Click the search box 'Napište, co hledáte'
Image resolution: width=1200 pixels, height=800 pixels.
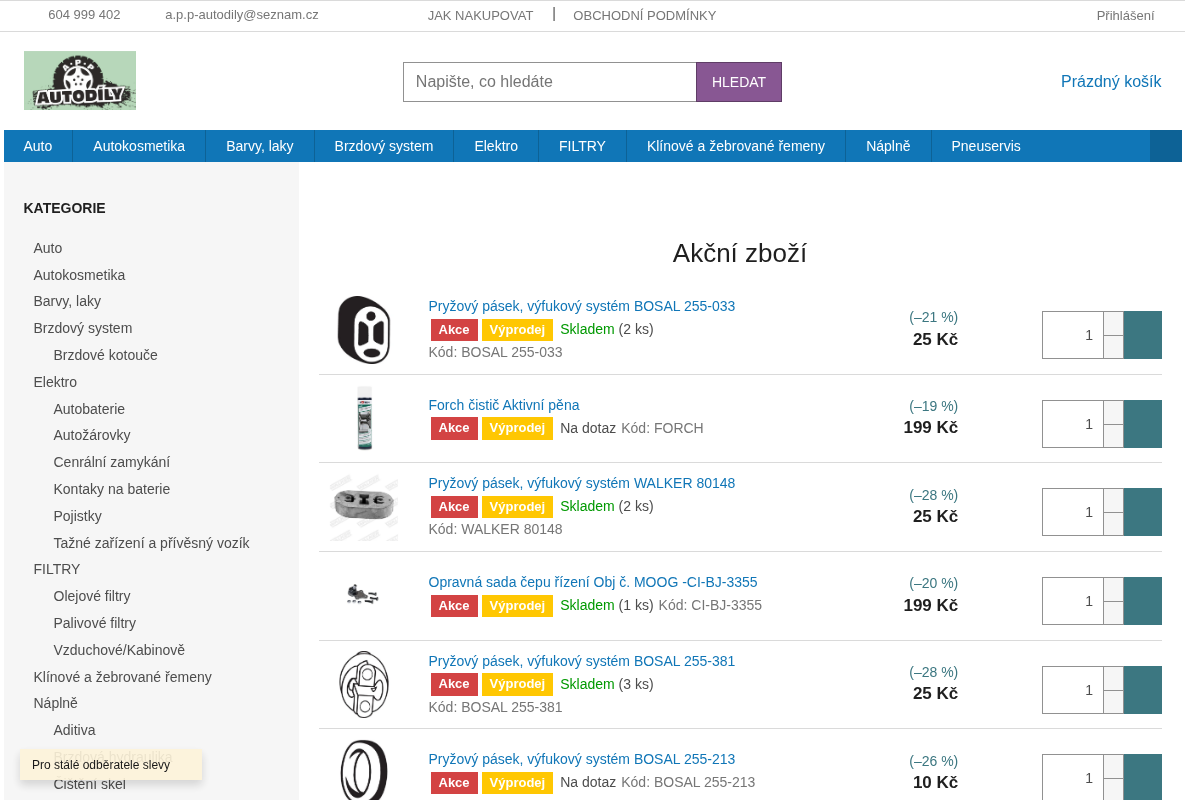click(x=550, y=82)
